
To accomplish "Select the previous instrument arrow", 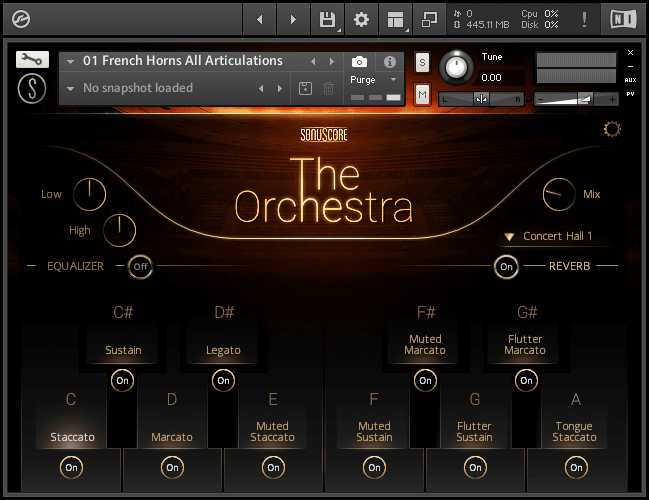I will point(313,62).
